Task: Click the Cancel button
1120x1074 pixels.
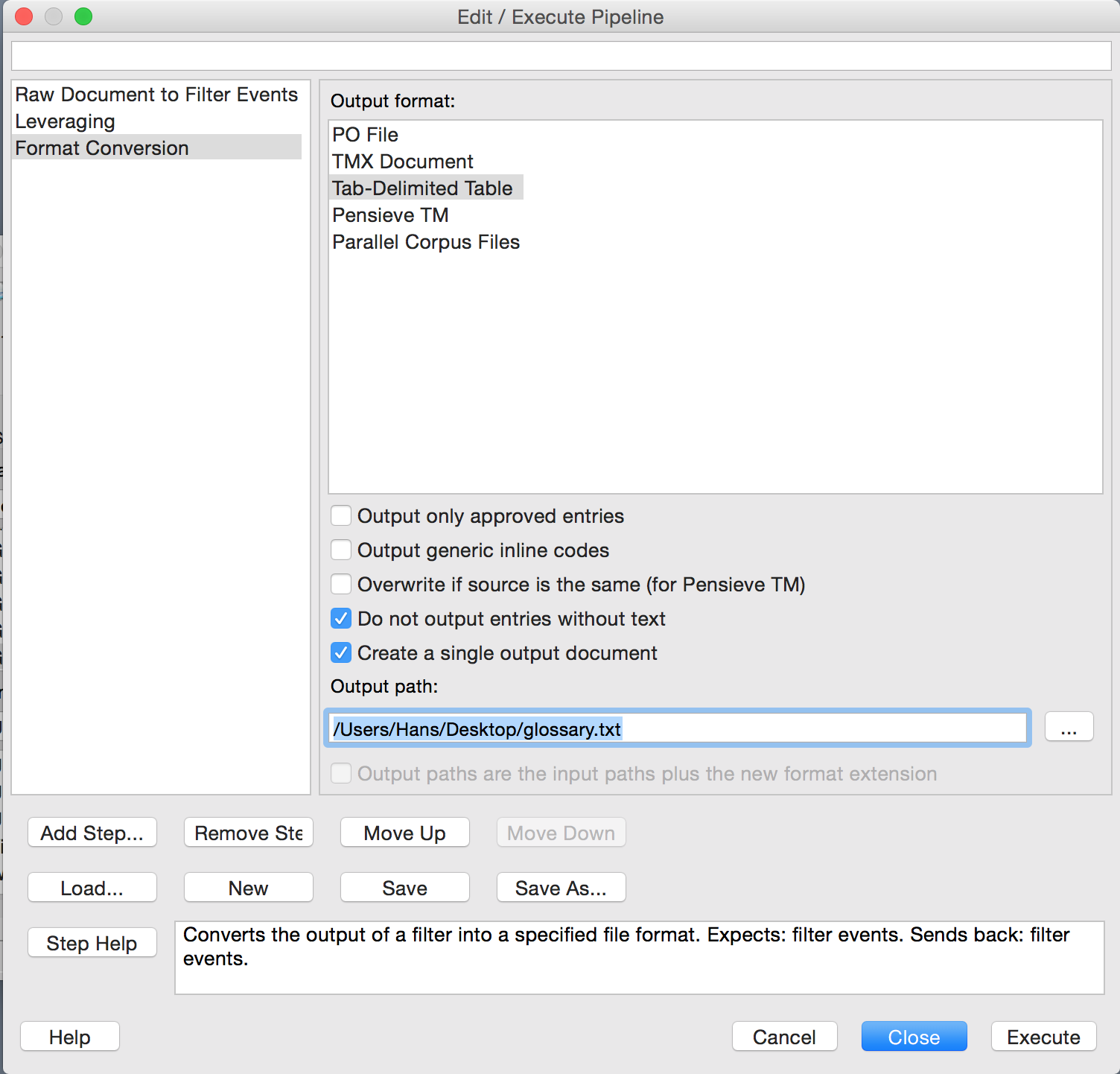Action: click(784, 1037)
